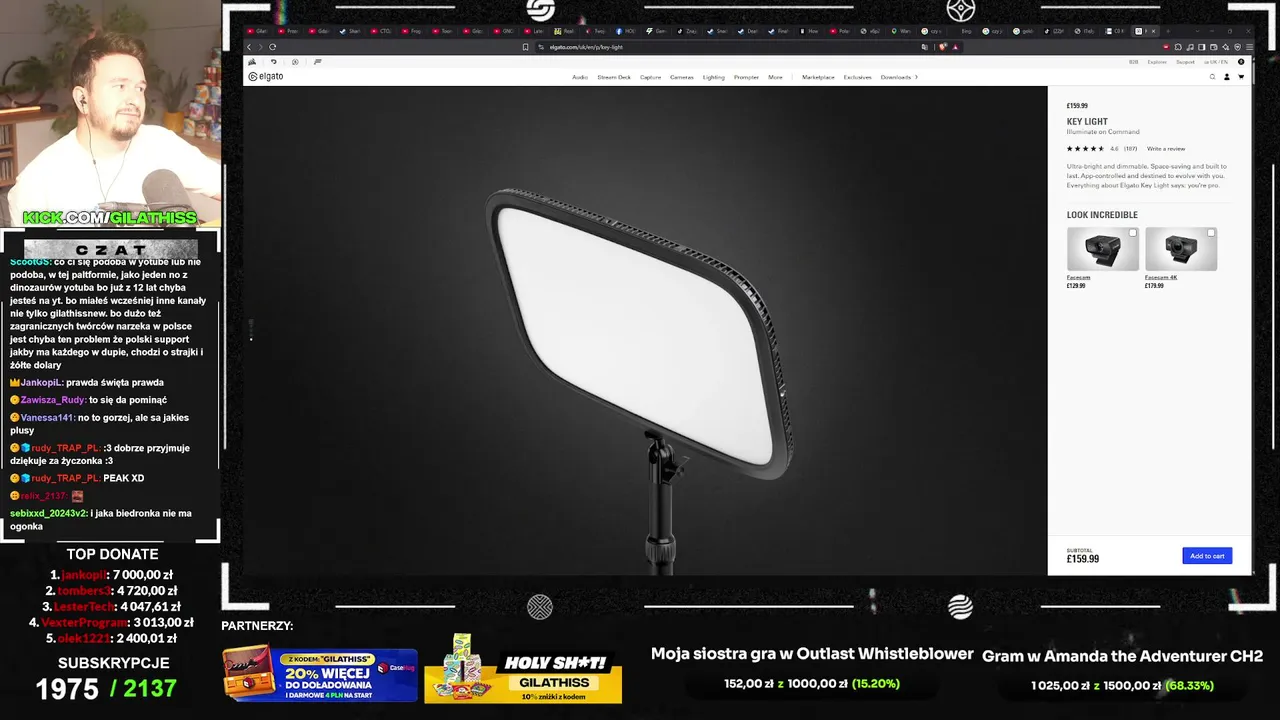Go back to the previous browser page
This screenshot has height=720, width=1280.
(249, 47)
